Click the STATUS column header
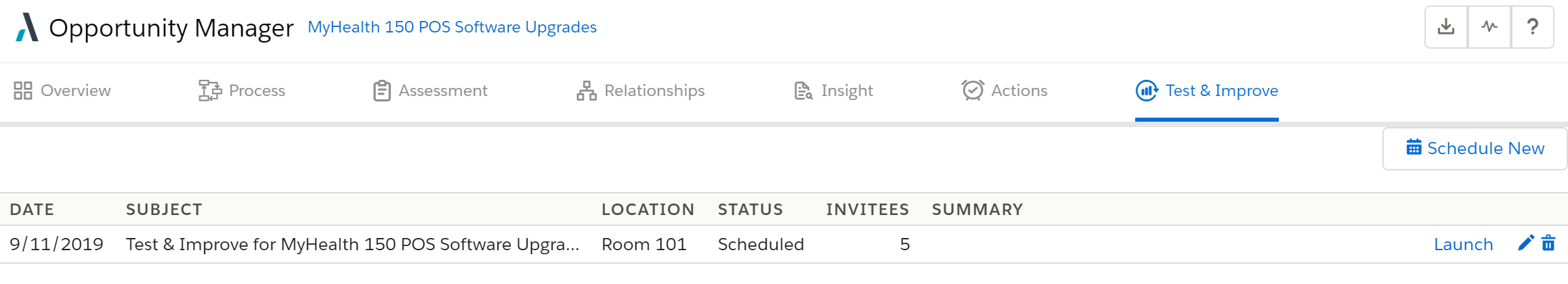The width and height of the screenshot is (1568, 284). [750, 210]
